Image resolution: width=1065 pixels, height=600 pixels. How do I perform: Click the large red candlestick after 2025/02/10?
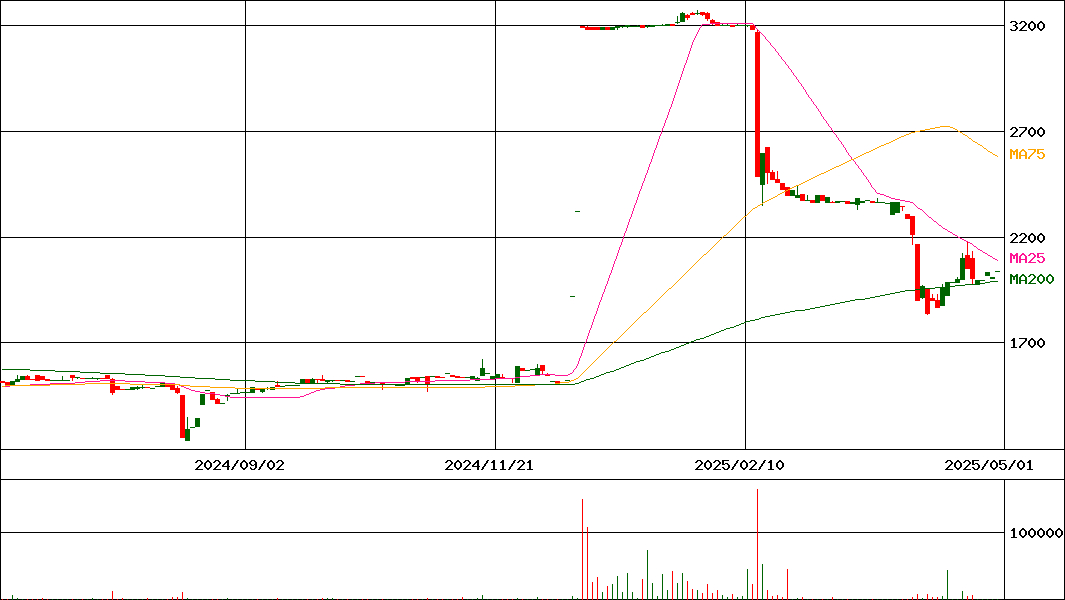tap(757, 102)
